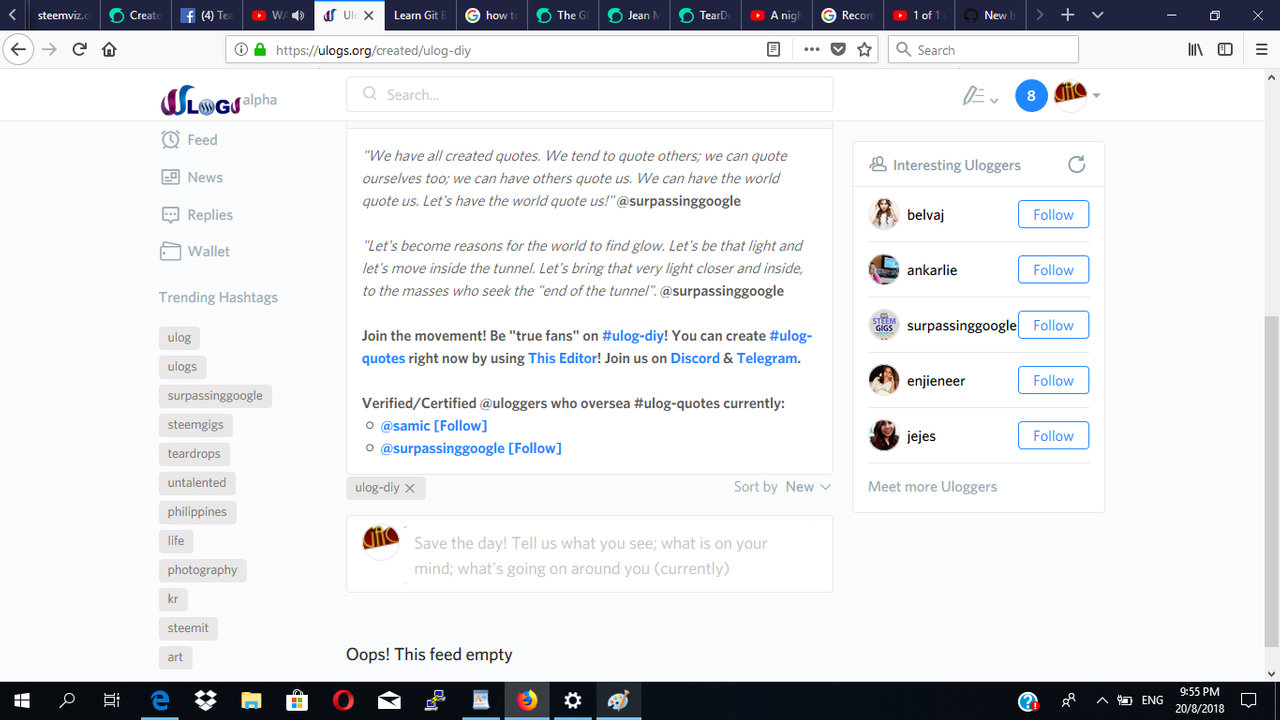The width and height of the screenshot is (1280, 720).
Task: Open Microsoft Edge from the taskbar
Action: tap(159, 700)
